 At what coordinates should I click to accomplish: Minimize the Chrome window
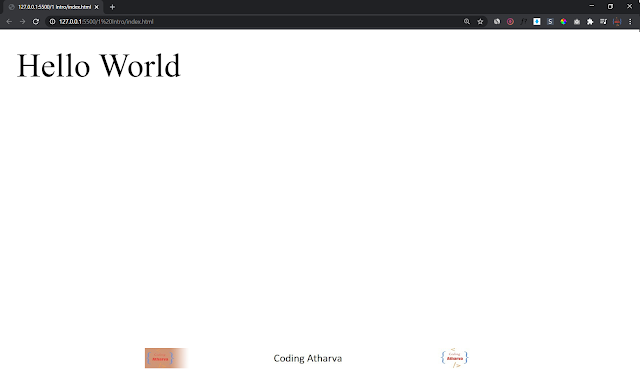(592, 6)
